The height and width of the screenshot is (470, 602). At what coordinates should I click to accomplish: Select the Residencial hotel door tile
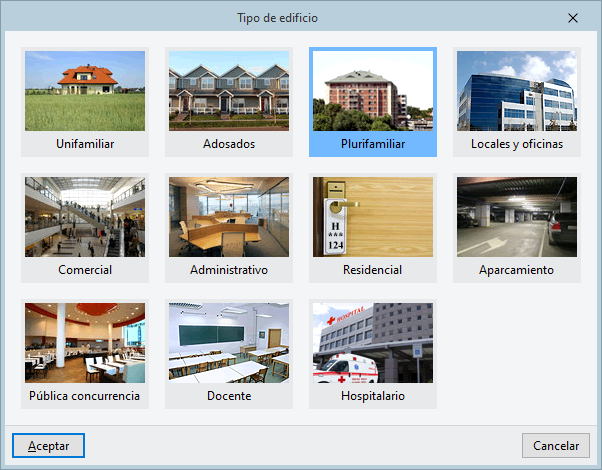tap(373, 228)
